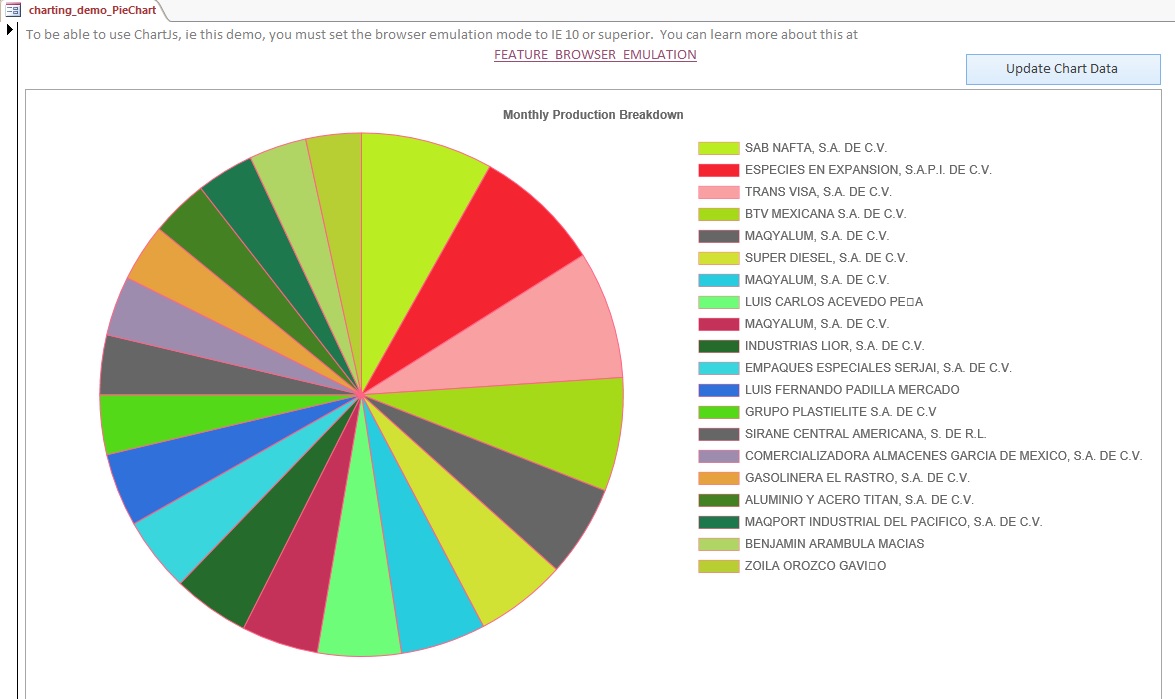
Task: Click the LUIS FERNANDO PADILLA MERCADO blue swatch
Action: click(x=719, y=390)
